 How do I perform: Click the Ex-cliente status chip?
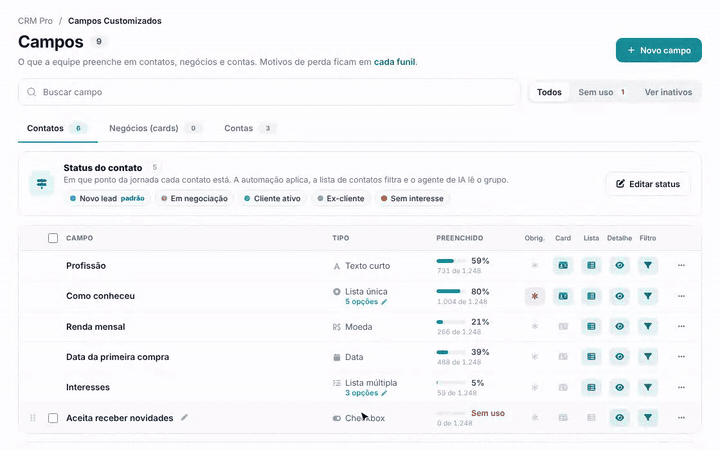[x=341, y=198]
